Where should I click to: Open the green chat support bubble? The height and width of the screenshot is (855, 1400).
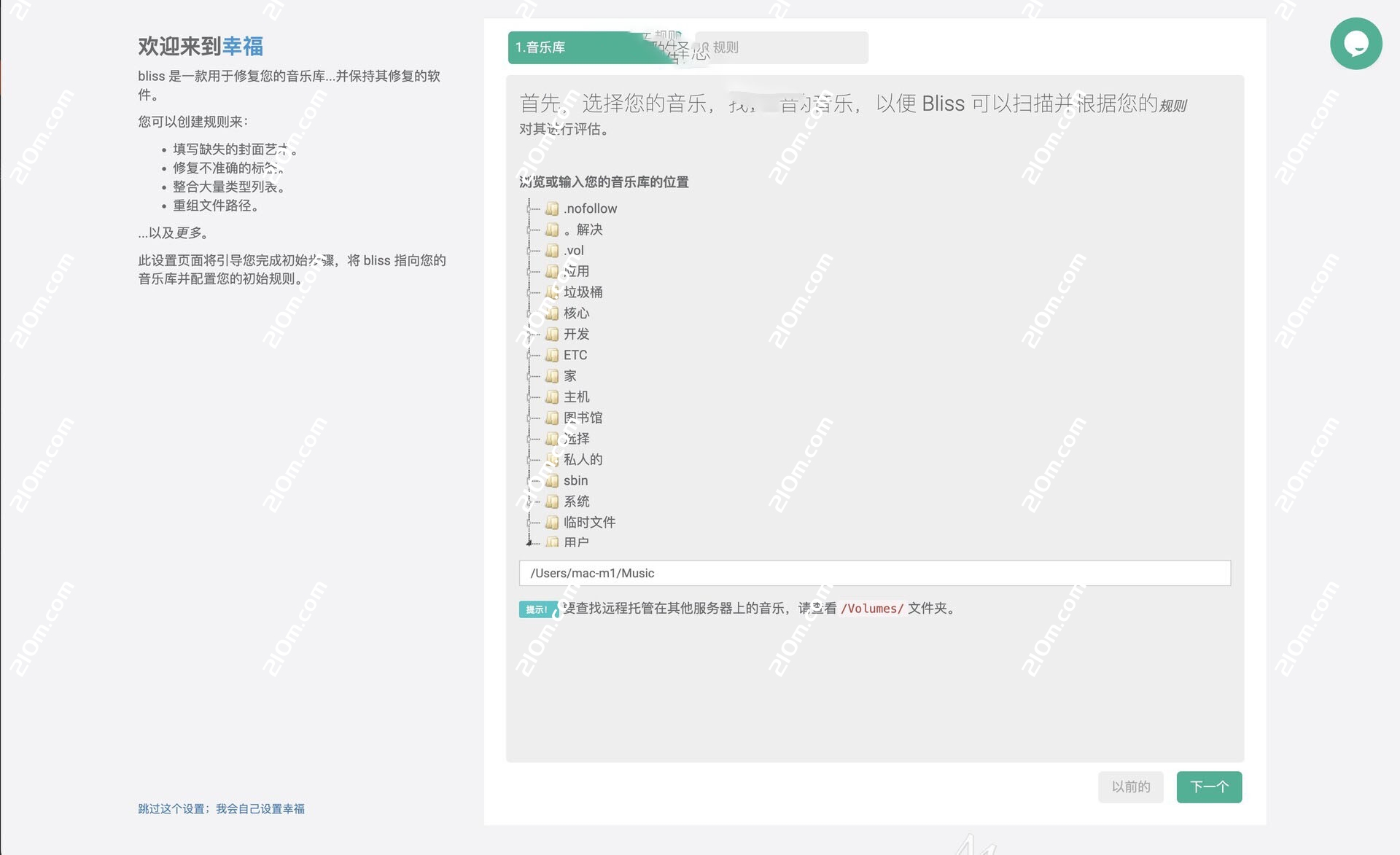pos(1356,44)
